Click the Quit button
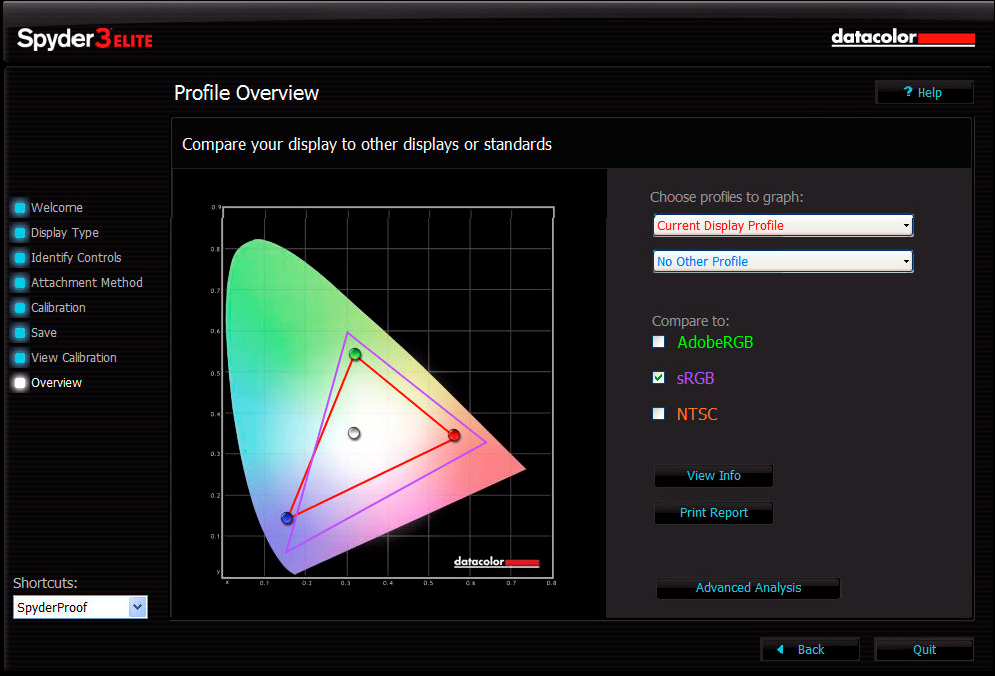Image resolution: width=995 pixels, height=676 pixels. [924, 649]
